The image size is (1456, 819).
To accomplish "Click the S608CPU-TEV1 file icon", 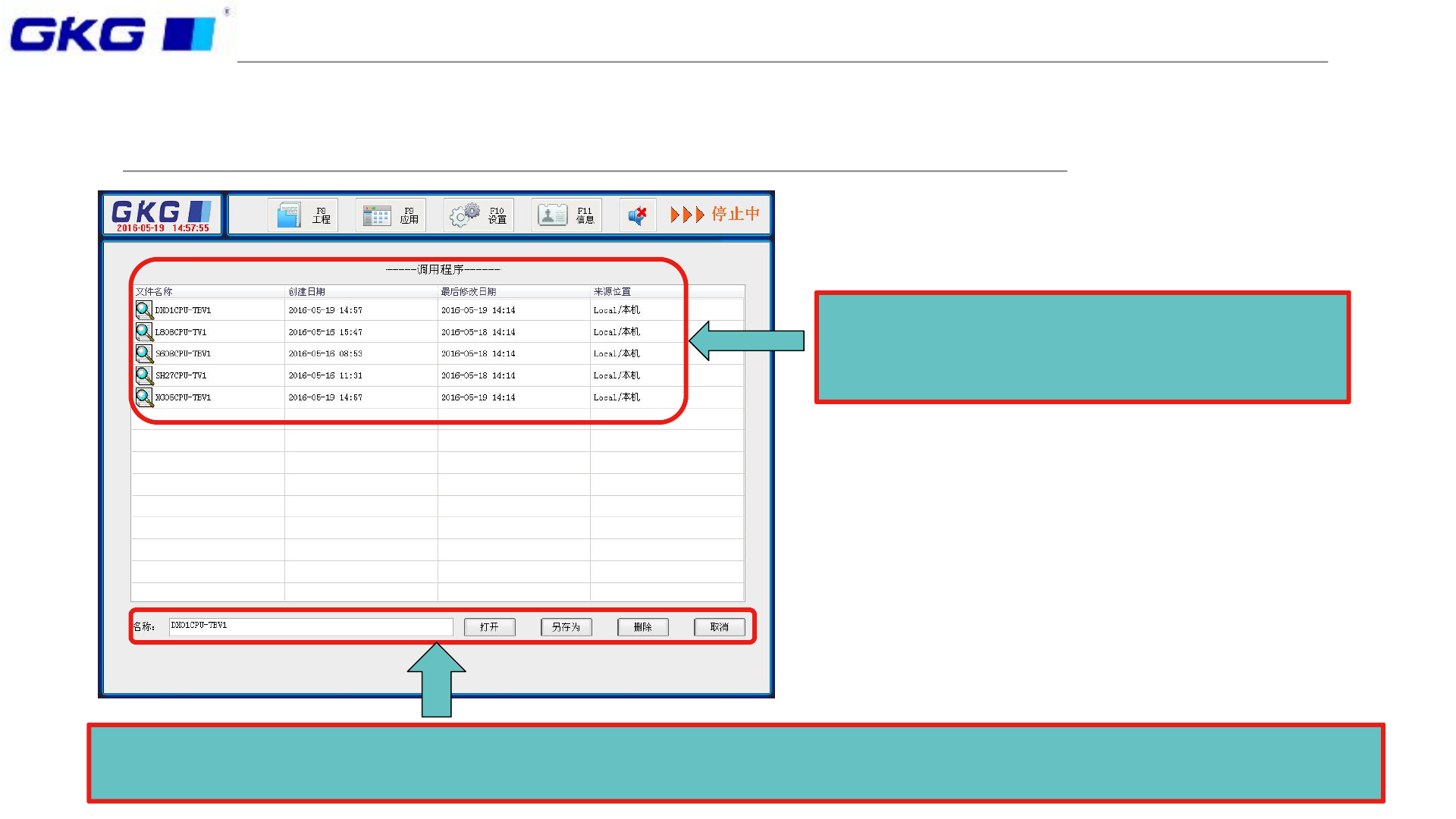I will (x=144, y=353).
